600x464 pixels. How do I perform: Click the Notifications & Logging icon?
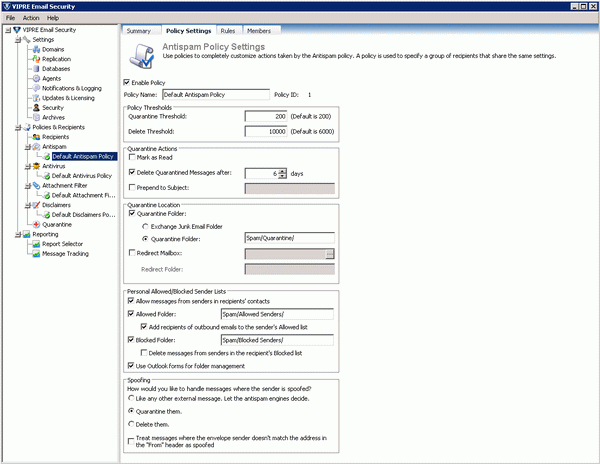pos(36,88)
